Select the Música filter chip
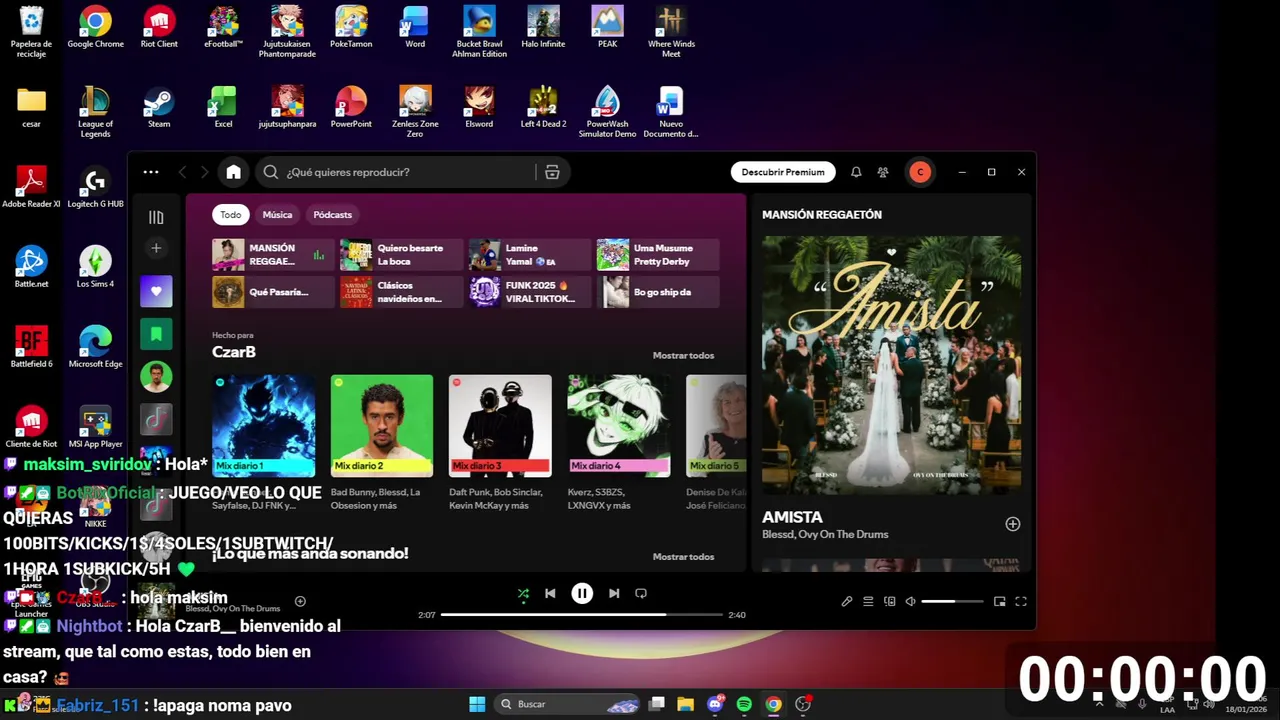This screenshot has width=1280, height=720. coord(277,215)
